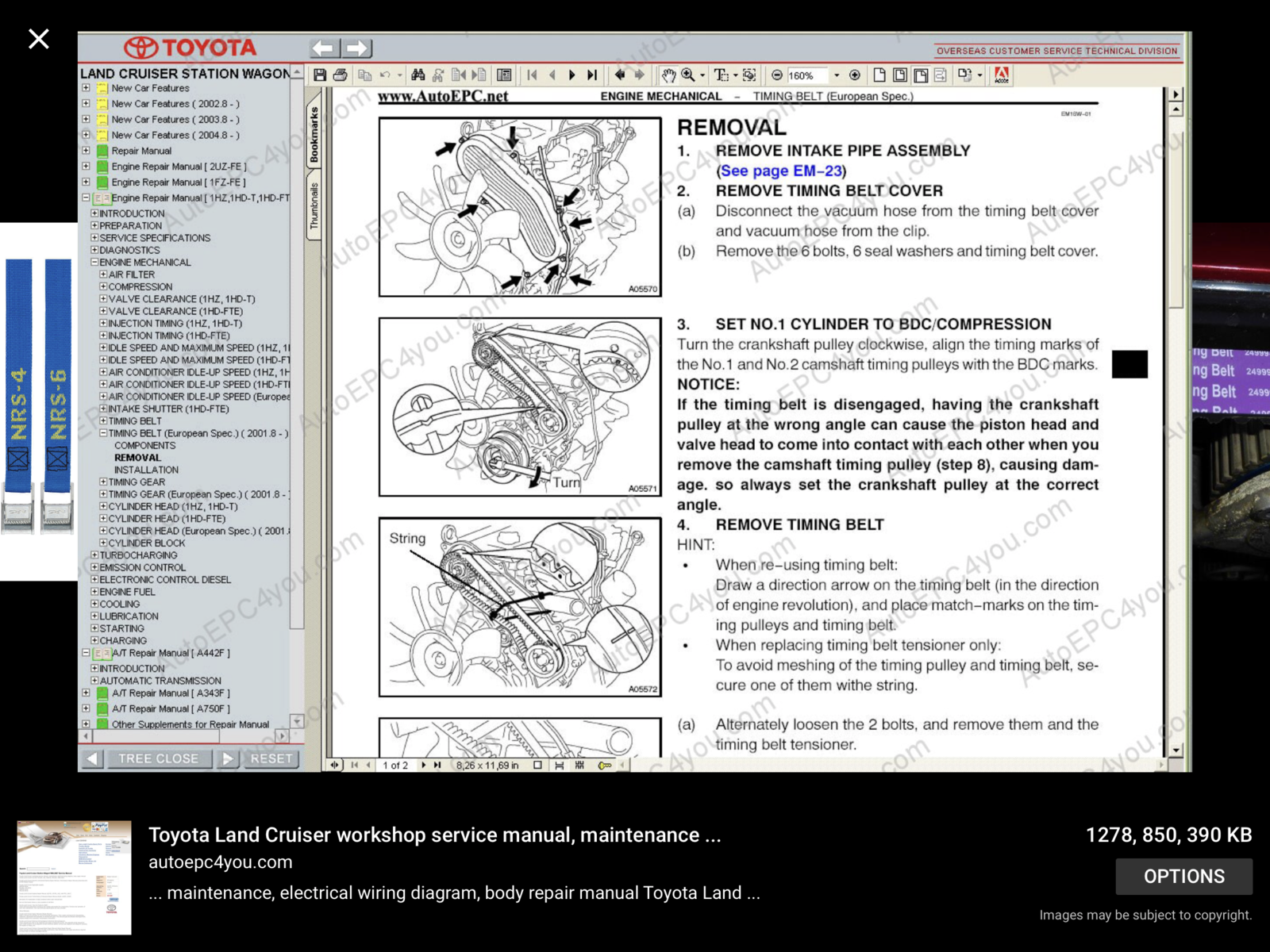Open the Bookmarks side tab
This screenshot has height=952, width=1270.
[x=314, y=135]
